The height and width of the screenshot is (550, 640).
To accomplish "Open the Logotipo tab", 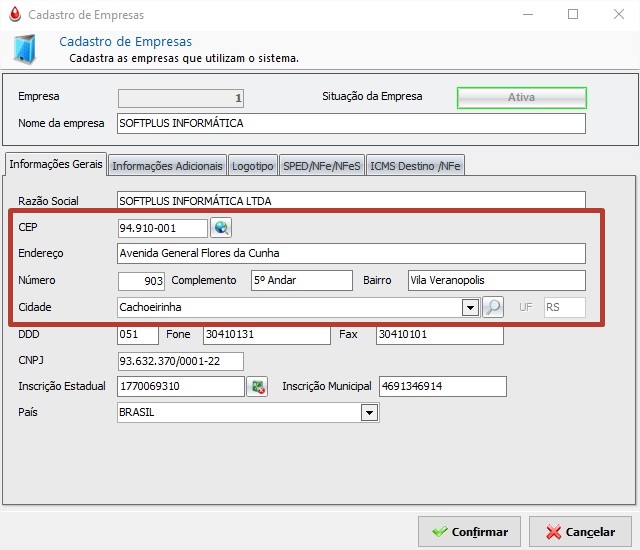I will click(253, 166).
